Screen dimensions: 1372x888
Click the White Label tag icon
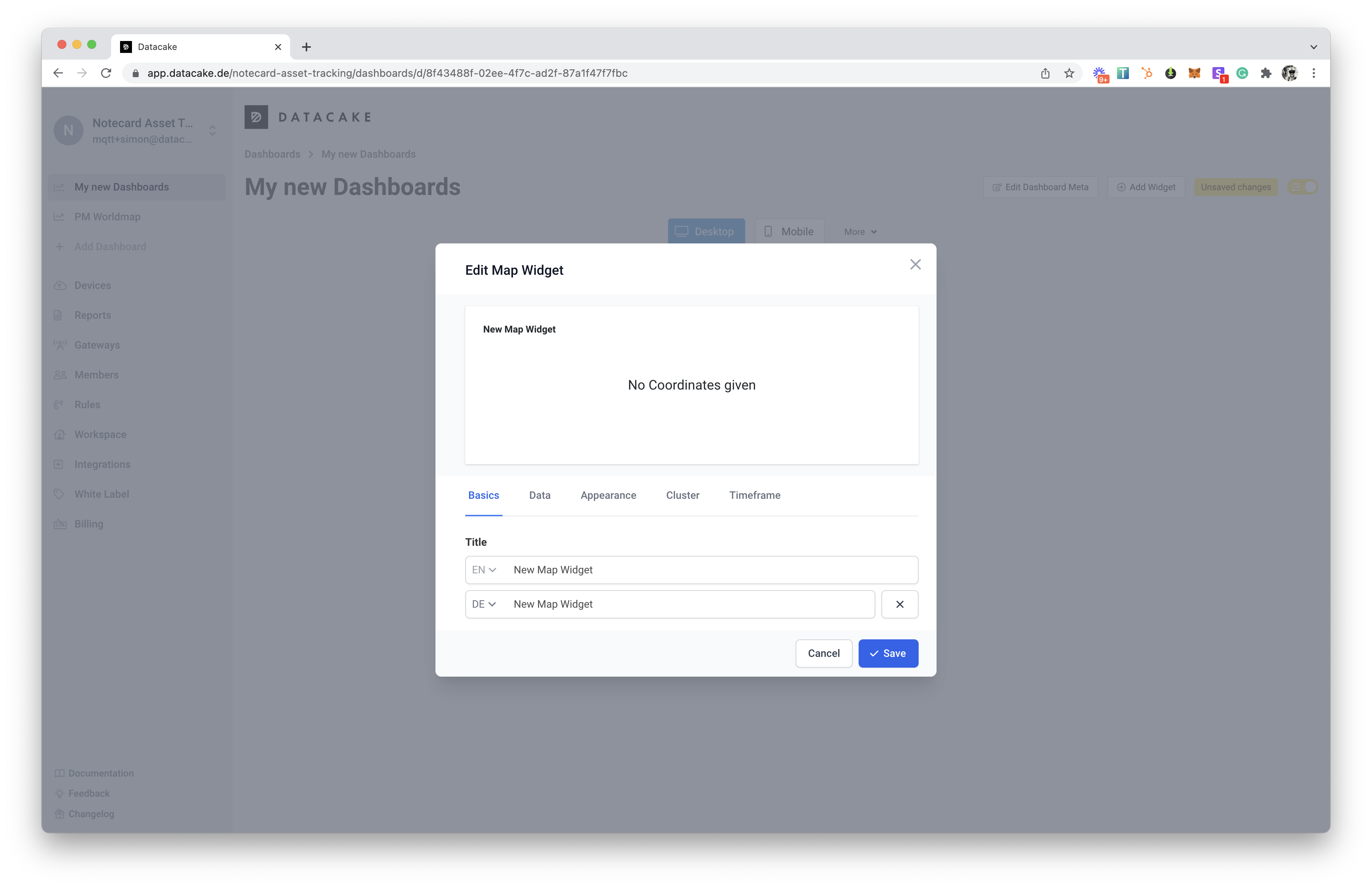59,494
